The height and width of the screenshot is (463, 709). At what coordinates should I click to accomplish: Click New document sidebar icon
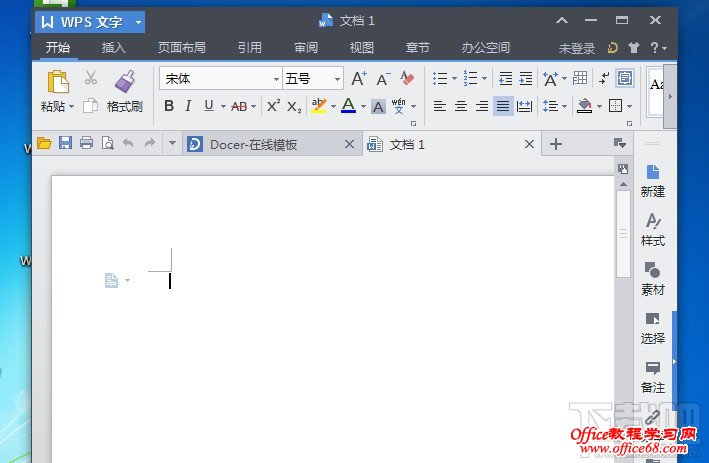point(652,181)
